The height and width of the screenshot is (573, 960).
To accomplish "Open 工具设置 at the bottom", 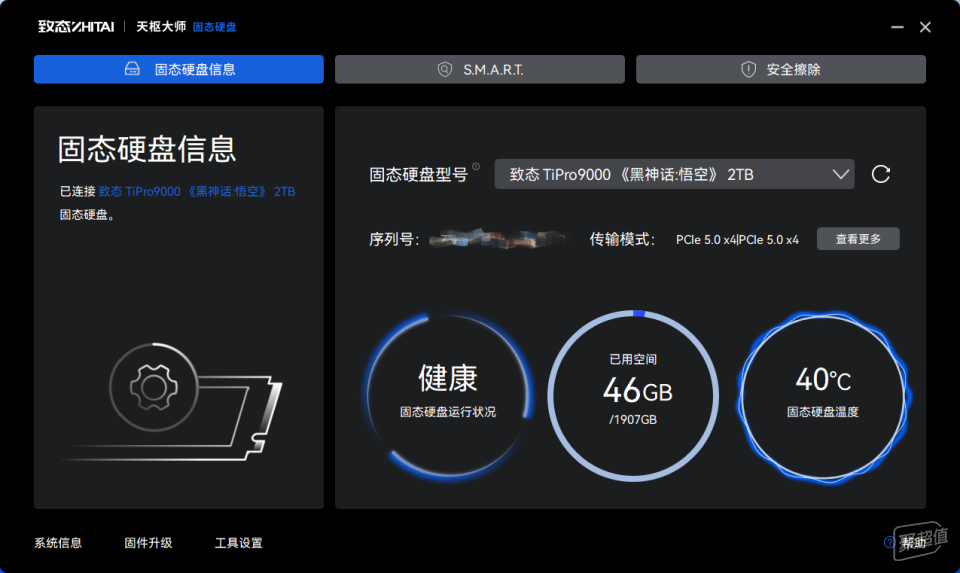I will coord(238,543).
